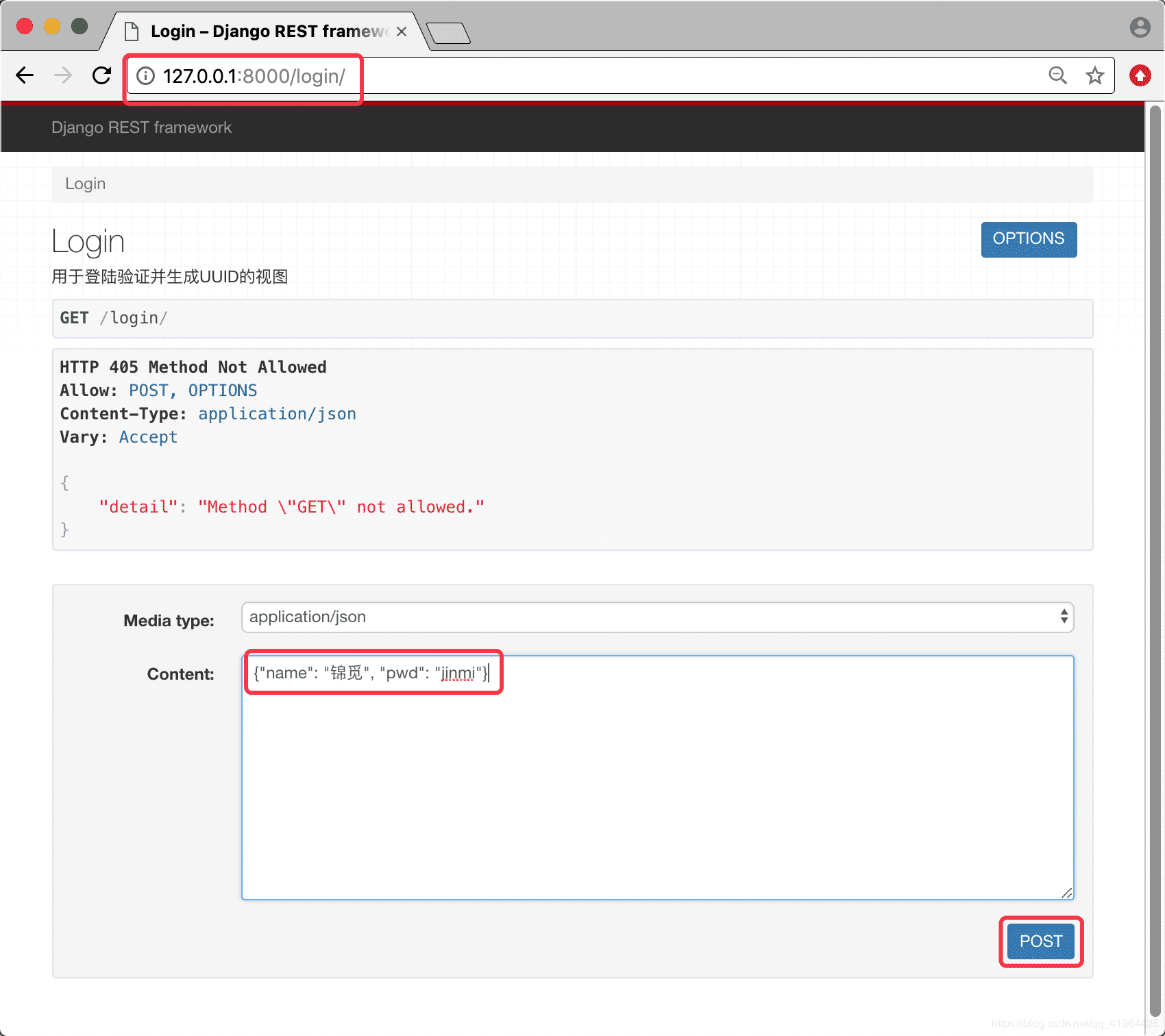
Task: Click the zoom magnifier icon in address bar
Action: tap(1058, 75)
